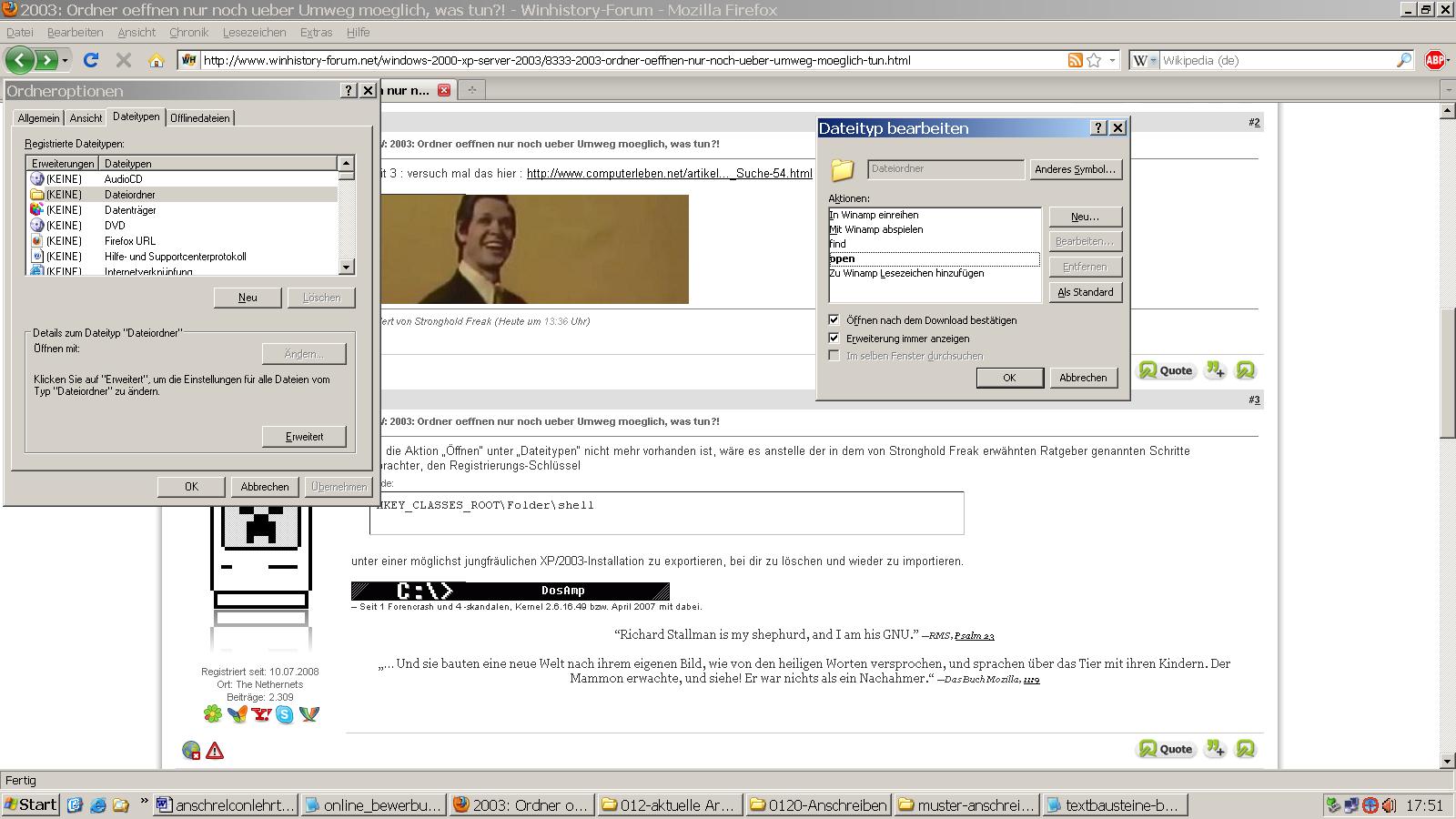Click the search magnifier icon
The image size is (1456, 819).
coord(1404,60)
